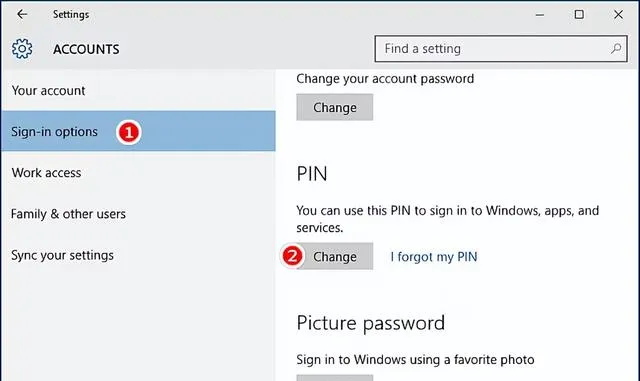Click the back arrow in Settings

click(22, 14)
